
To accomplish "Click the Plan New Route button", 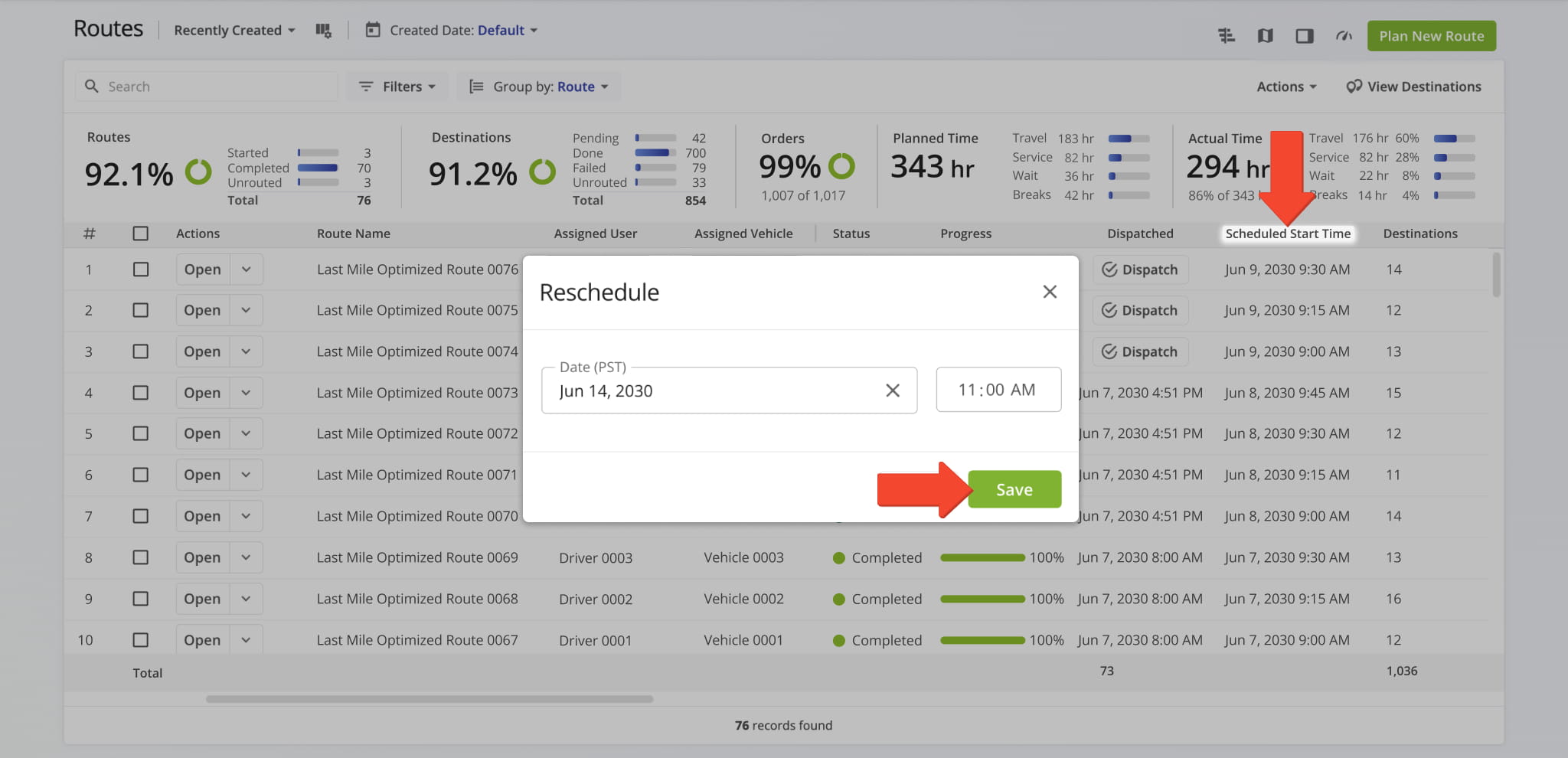I will coord(1431,36).
